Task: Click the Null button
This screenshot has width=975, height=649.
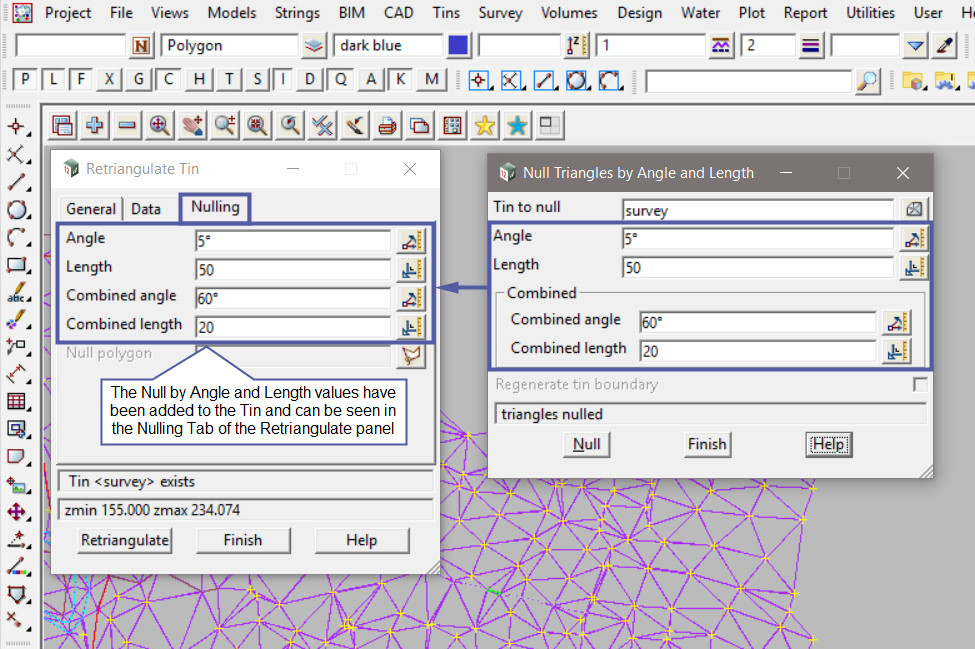Action: click(586, 444)
